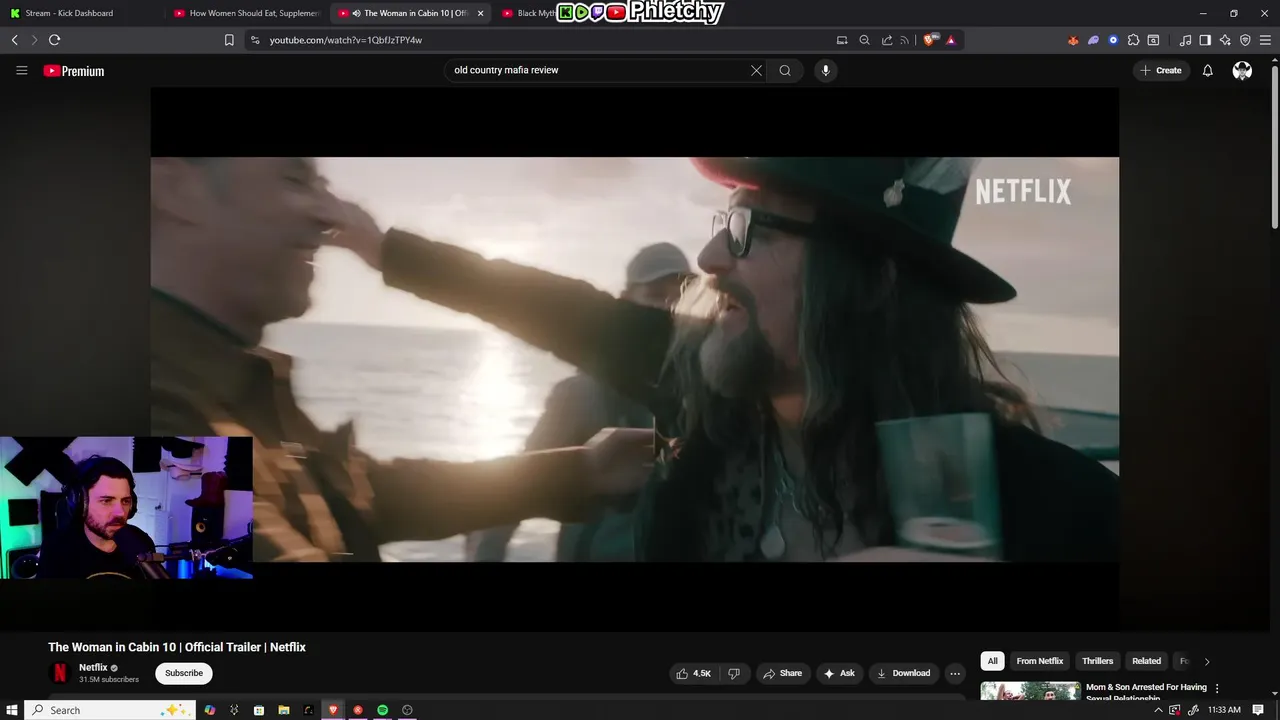Open MetaMask fox extension

(1073, 40)
